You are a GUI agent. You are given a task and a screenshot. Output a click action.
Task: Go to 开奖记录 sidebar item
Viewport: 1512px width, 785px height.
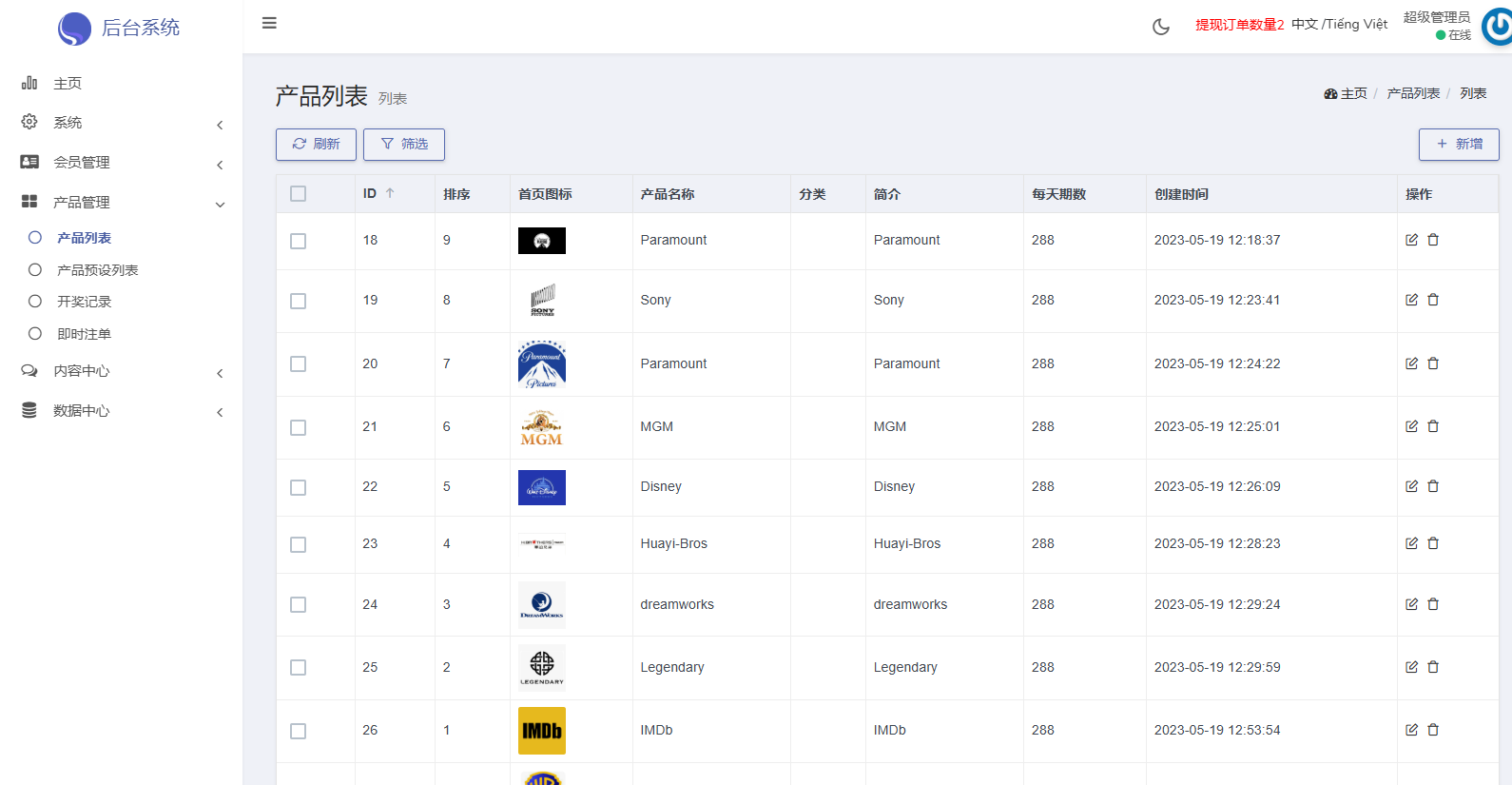tap(84, 302)
